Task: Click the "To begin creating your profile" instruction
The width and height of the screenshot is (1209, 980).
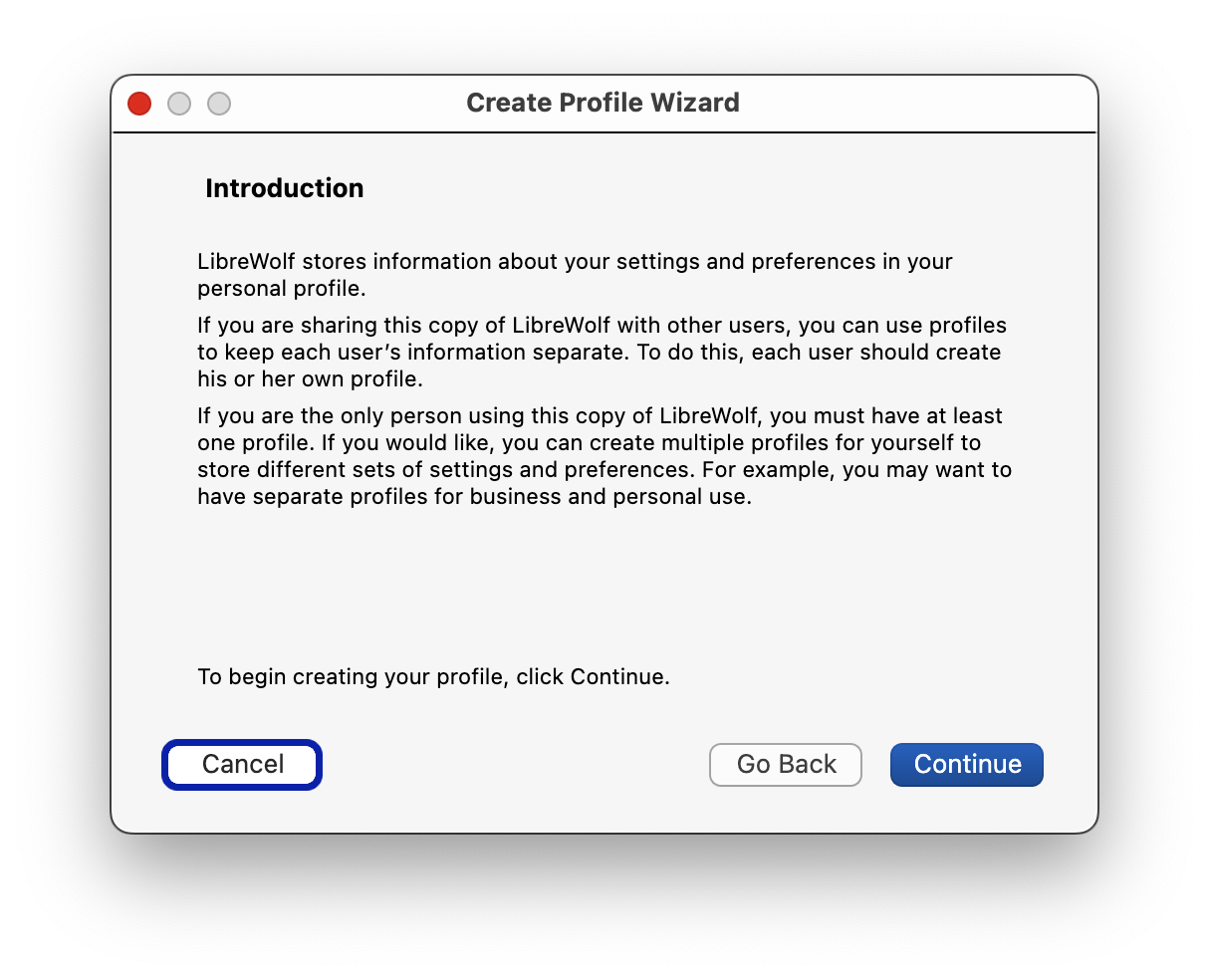Action: [x=433, y=677]
